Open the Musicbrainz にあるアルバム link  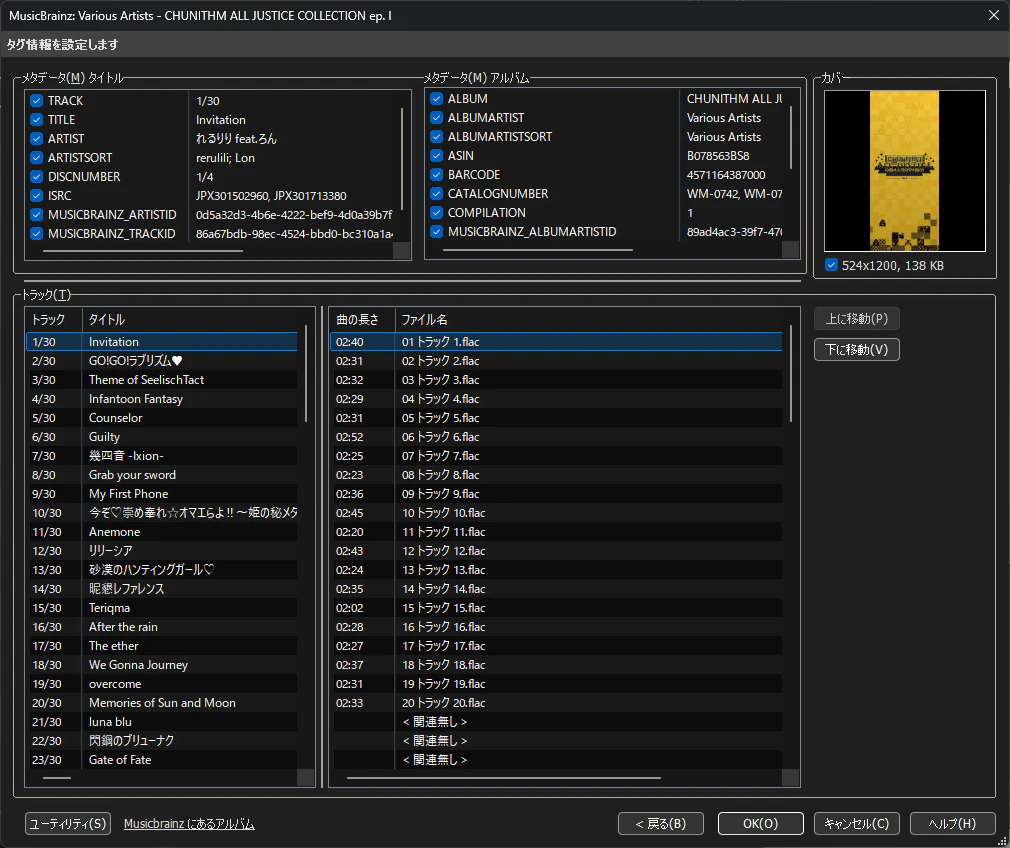(189, 824)
